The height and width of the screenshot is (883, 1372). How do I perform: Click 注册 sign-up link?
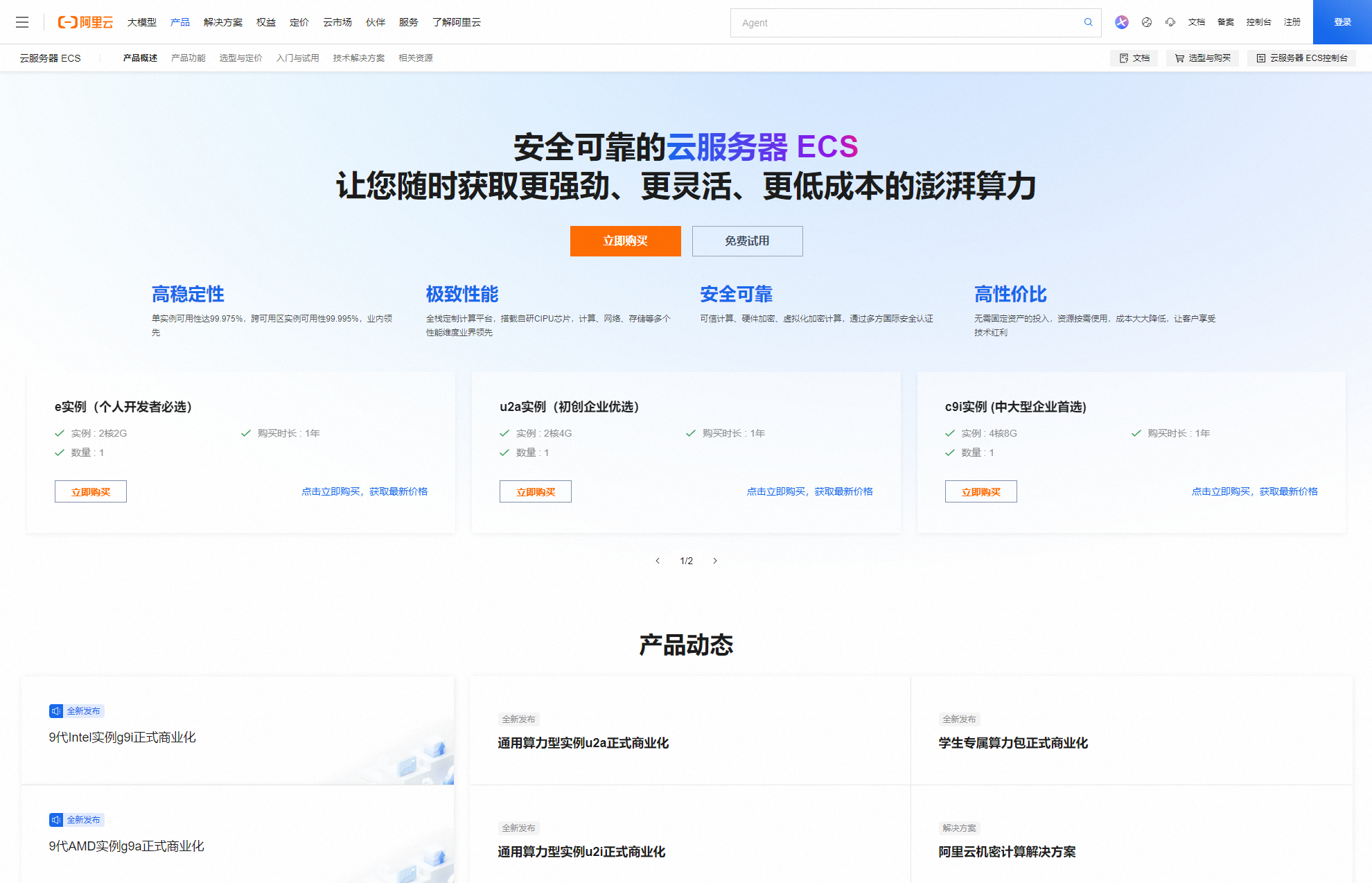pos(1292,22)
